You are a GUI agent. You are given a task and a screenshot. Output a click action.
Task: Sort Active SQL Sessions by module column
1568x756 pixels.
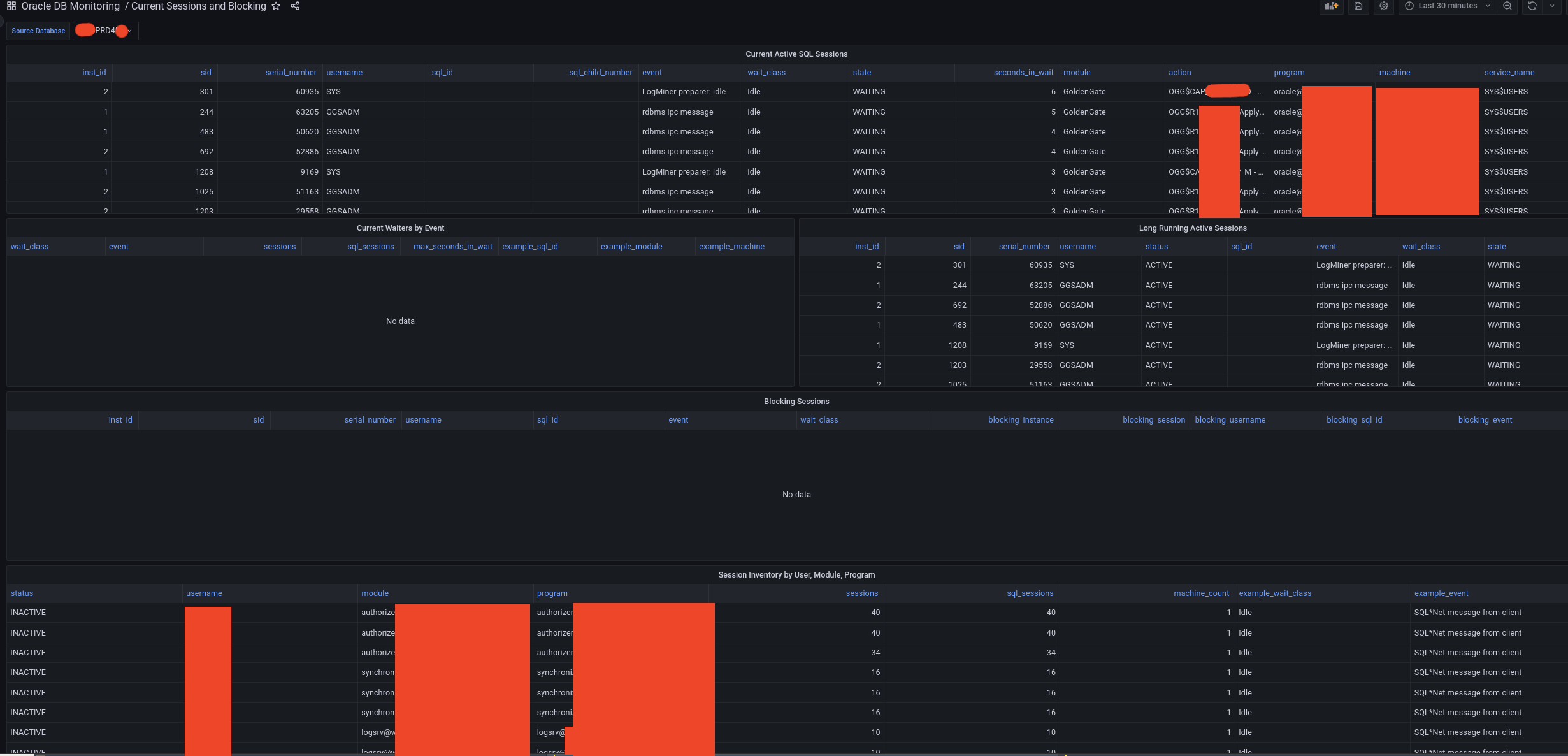point(1077,73)
